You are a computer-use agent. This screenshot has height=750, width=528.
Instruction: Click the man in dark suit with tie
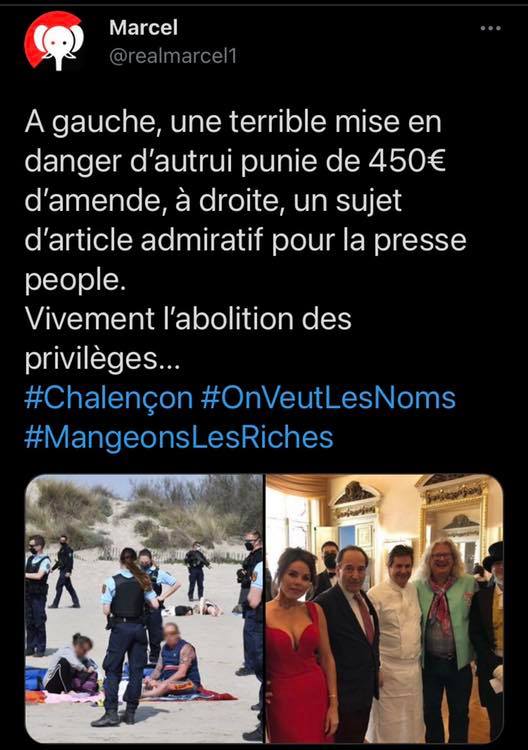coord(351,643)
